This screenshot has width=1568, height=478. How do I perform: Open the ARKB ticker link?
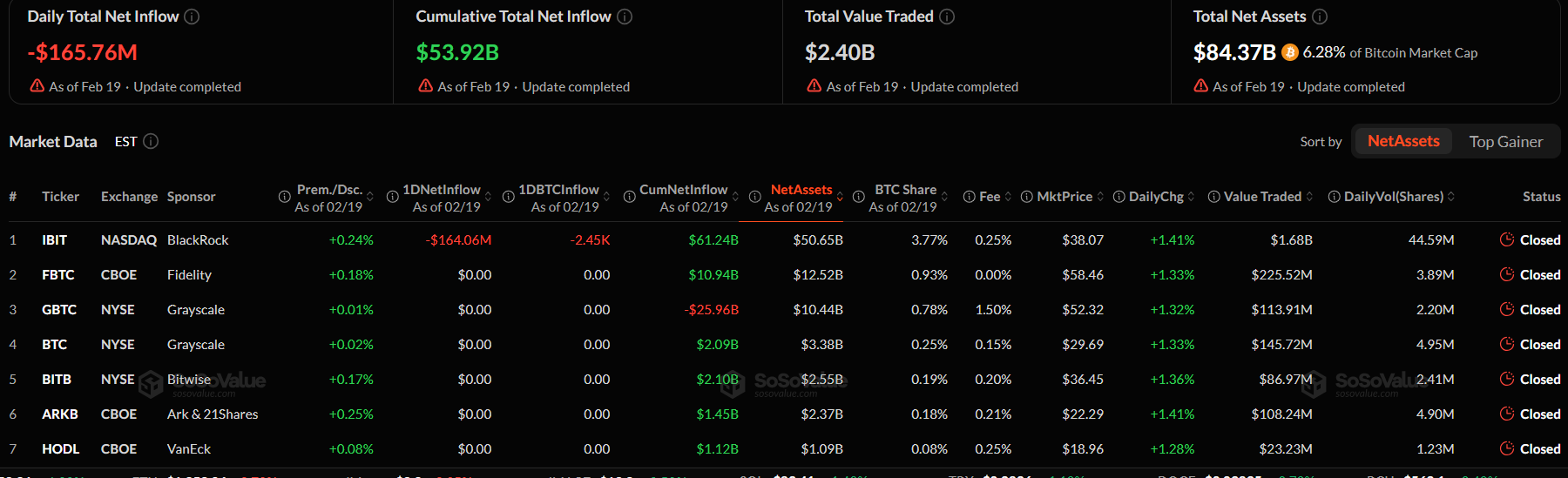click(x=60, y=414)
